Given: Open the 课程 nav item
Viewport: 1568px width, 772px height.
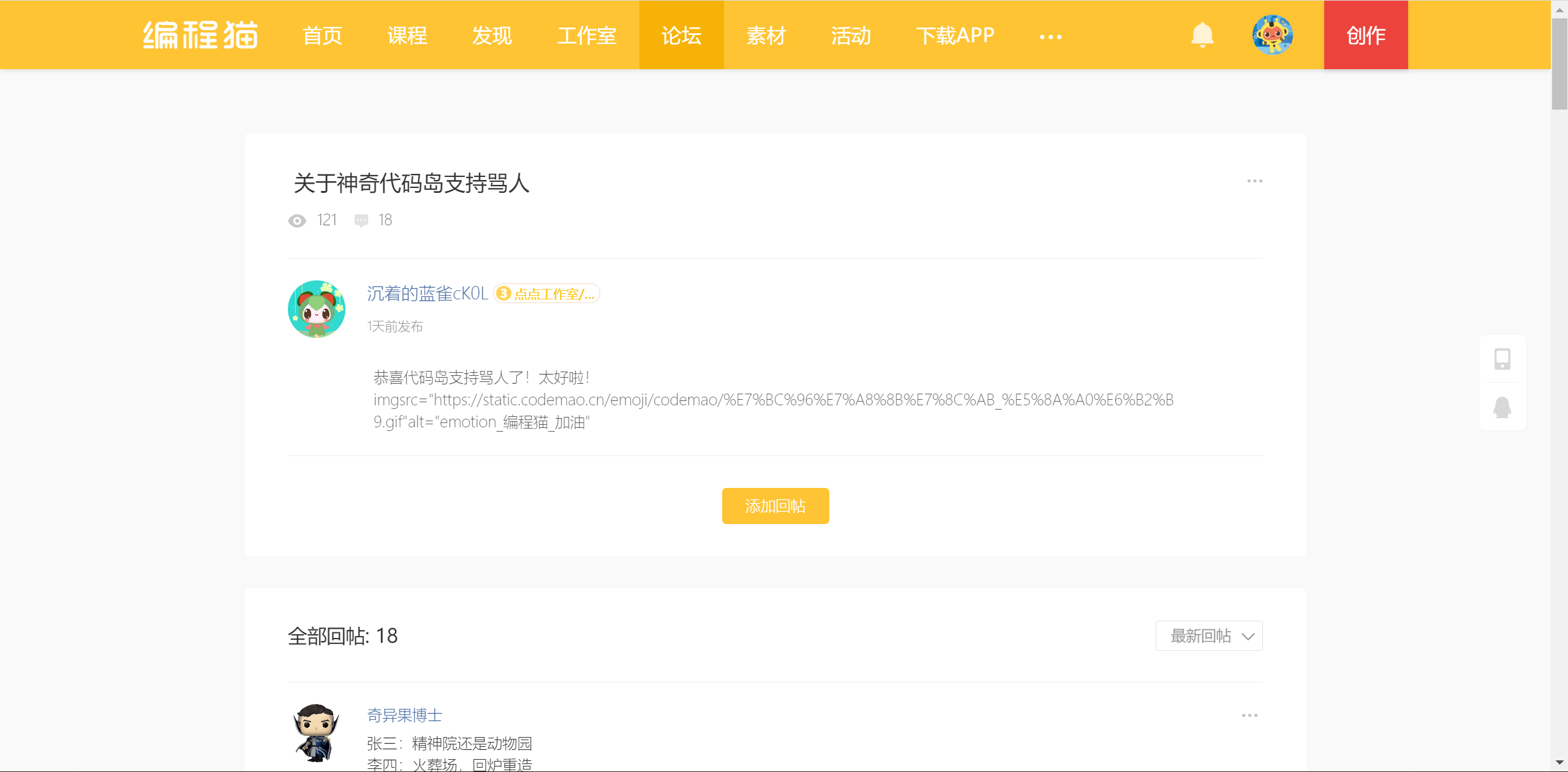Looking at the screenshot, I should pyautogui.click(x=407, y=36).
